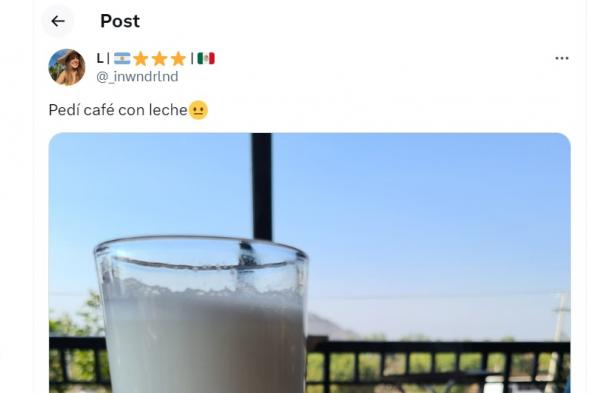Click the display name letter L
The image size is (590, 393).
[100, 58]
